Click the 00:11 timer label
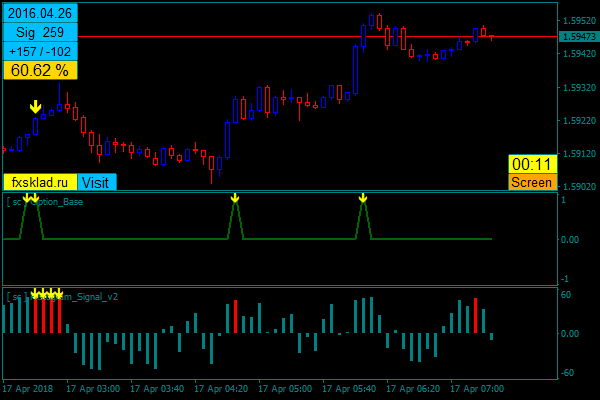 (532, 164)
